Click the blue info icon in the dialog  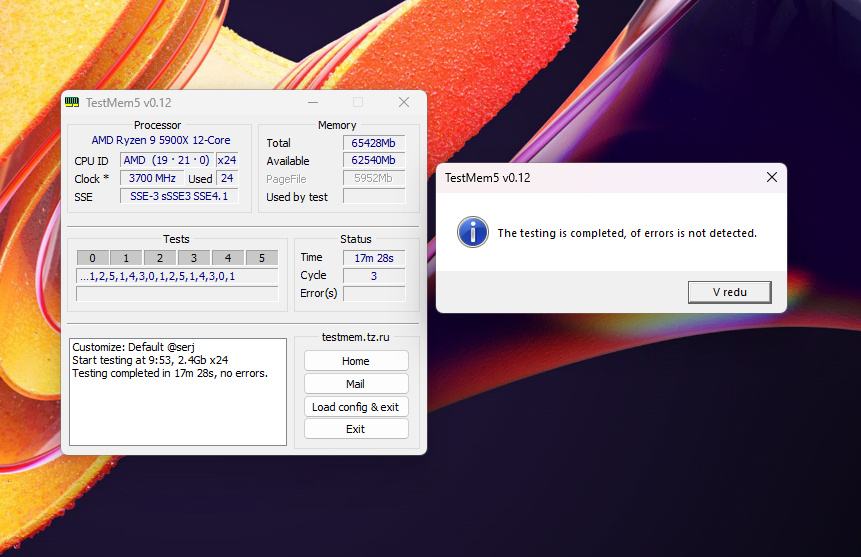coord(472,232)
